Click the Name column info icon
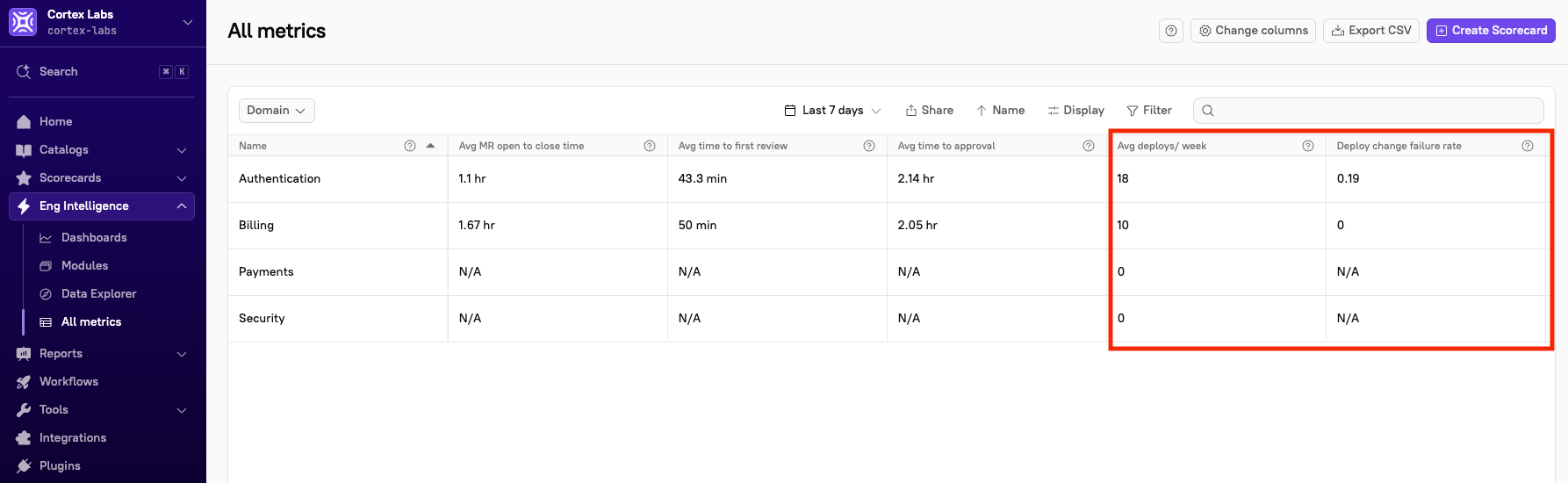Viewport: 1568px width, 483px height. (410, 146)
